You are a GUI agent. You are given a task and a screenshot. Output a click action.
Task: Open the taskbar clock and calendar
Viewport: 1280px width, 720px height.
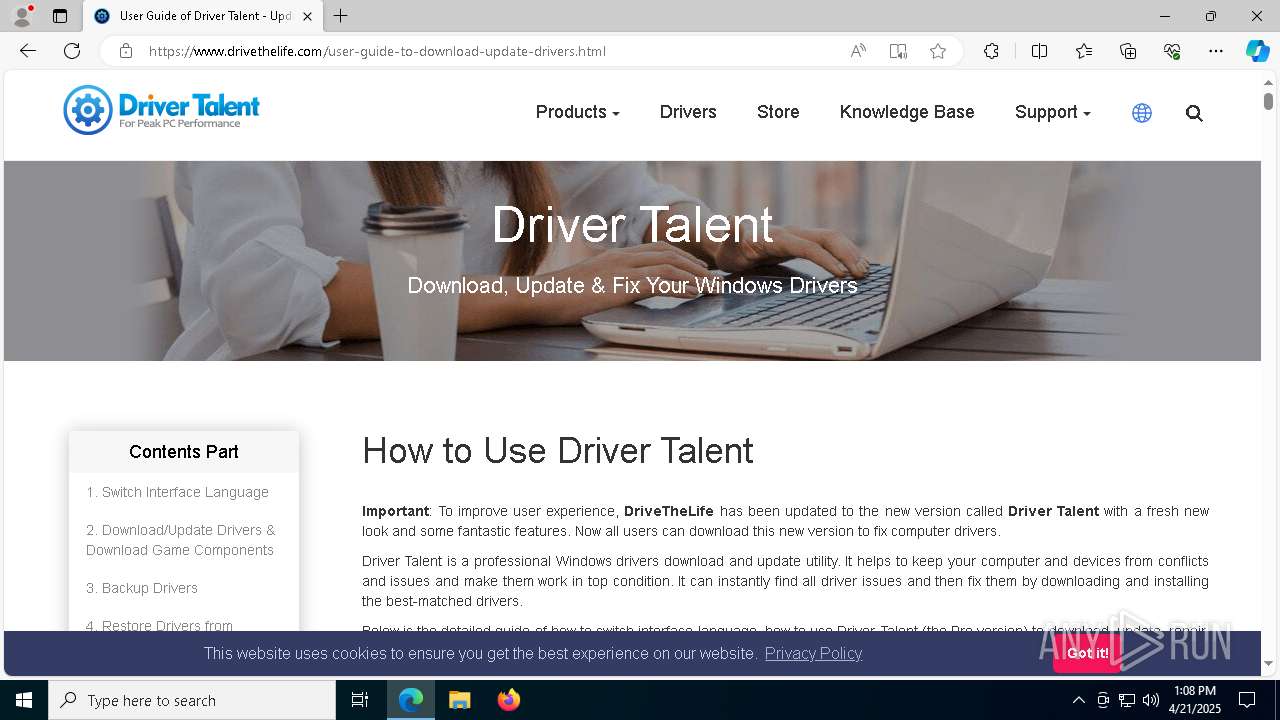click(x=1194, y=700)
